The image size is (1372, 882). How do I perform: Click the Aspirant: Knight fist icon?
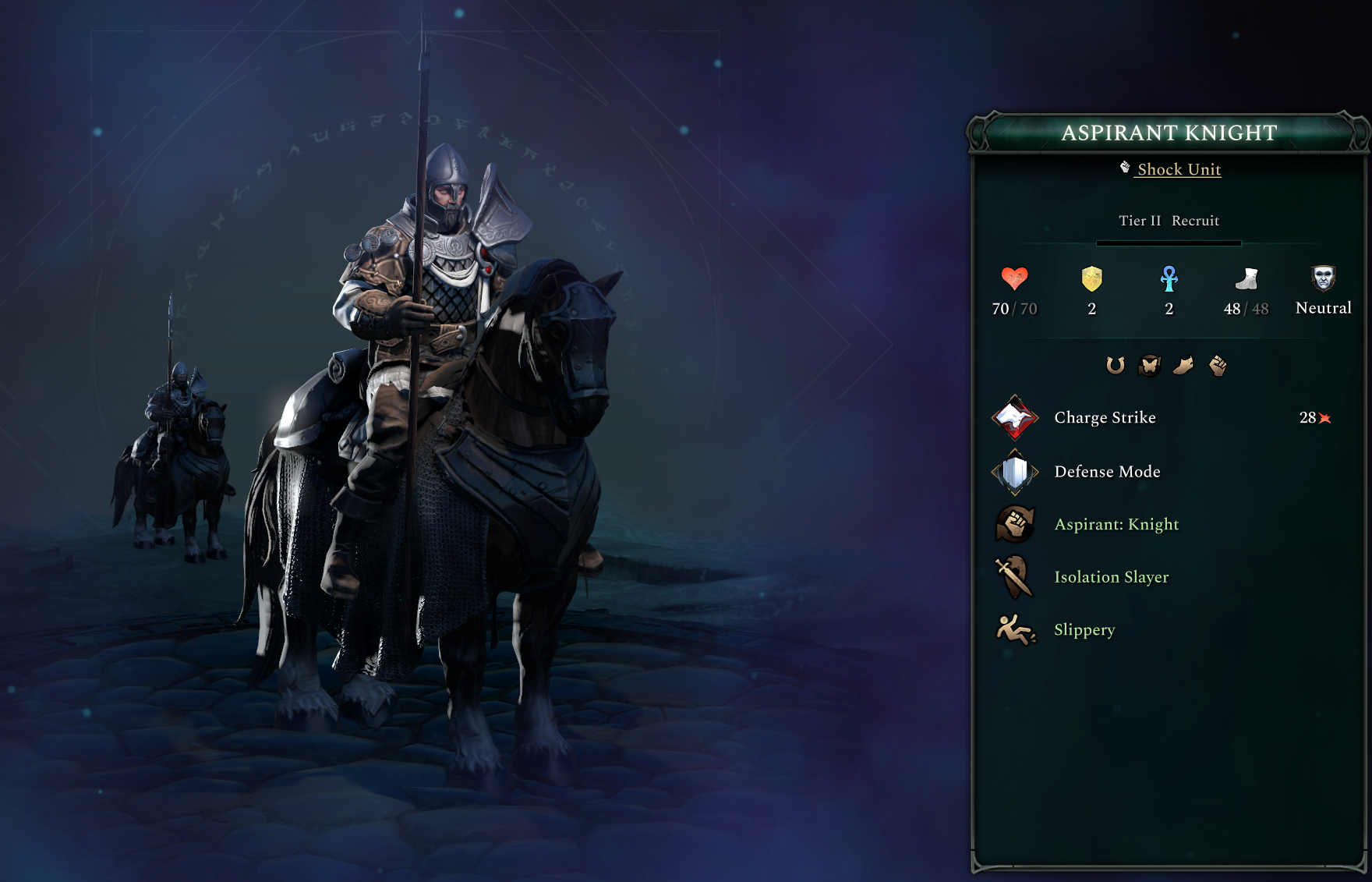click(1014, 524)
